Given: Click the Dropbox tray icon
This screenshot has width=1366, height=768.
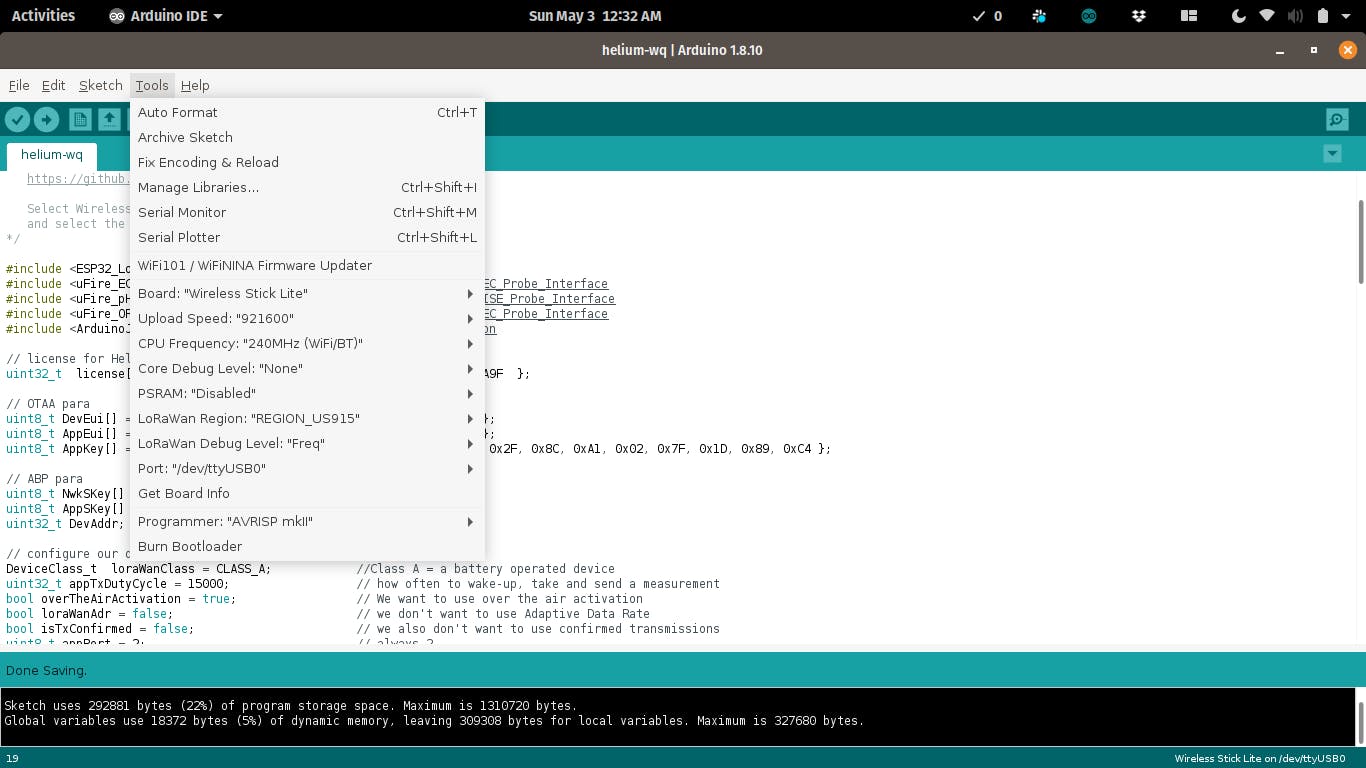Looking at the screenshot, I should pos(1139,16).
